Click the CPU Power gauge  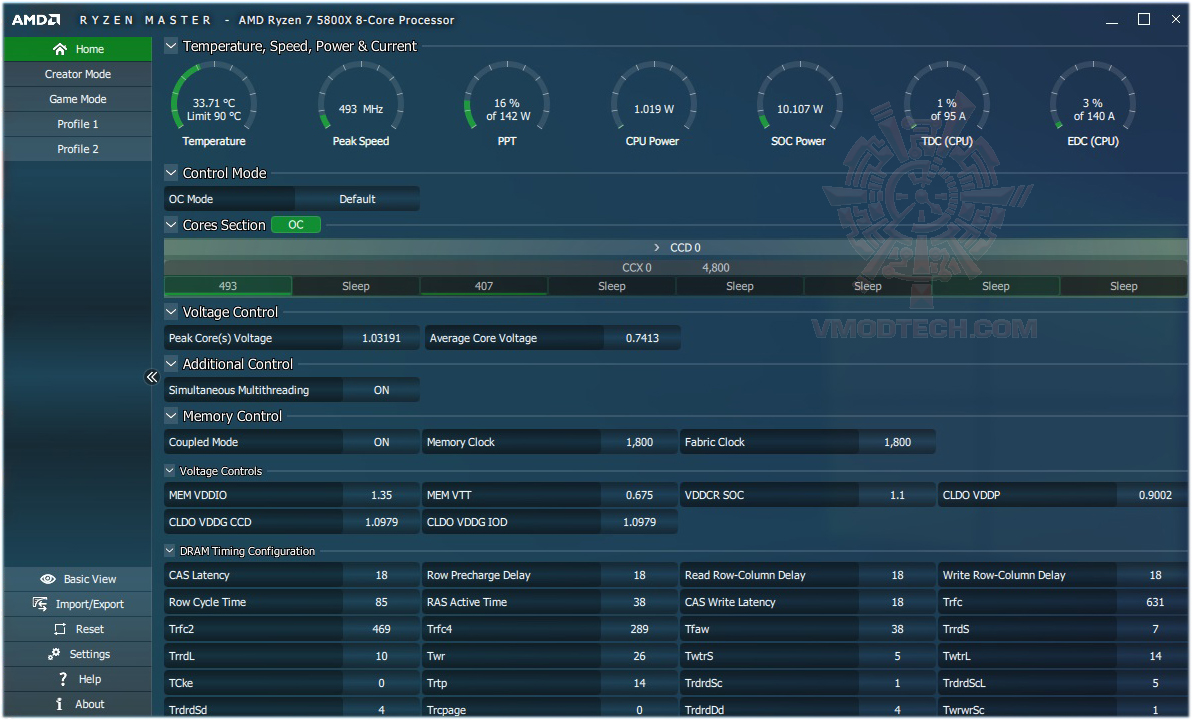point(653,103)
